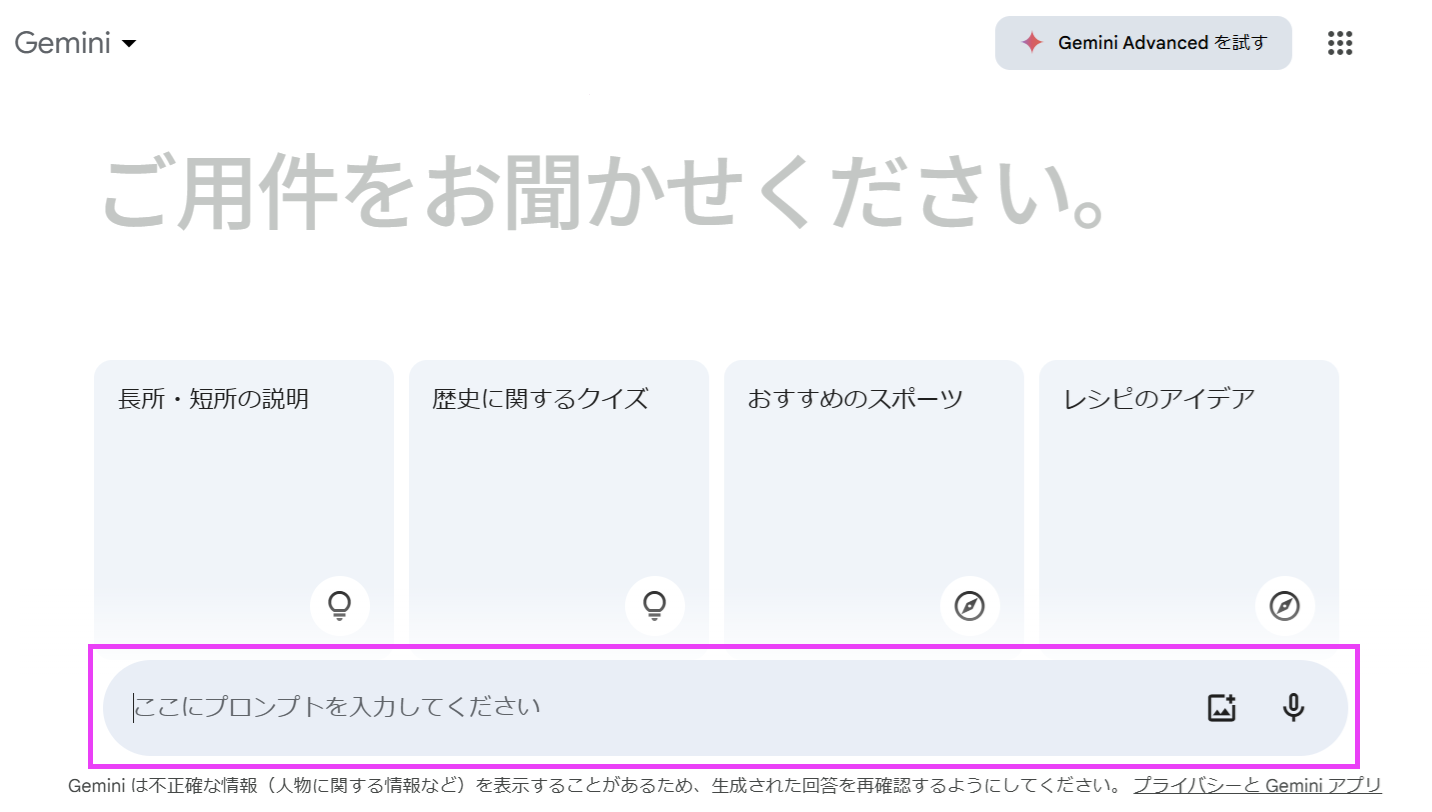Click the compass icon on レシピのアイデア card
This screenshot has height=812, width=1432.
tap(1285, 605)
